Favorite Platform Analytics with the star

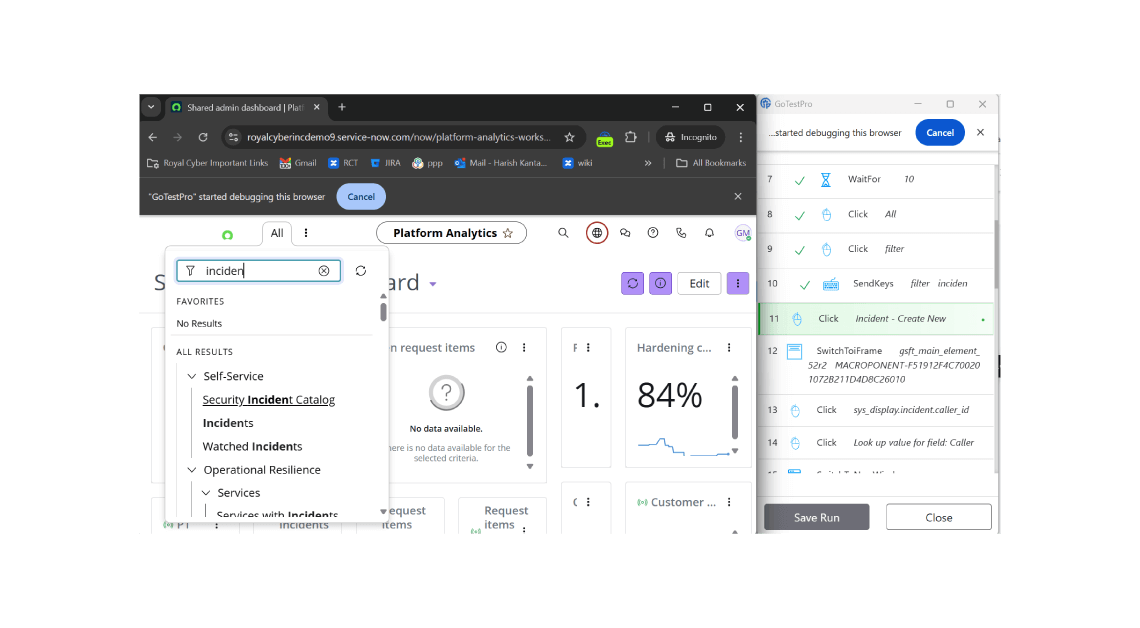508,233
